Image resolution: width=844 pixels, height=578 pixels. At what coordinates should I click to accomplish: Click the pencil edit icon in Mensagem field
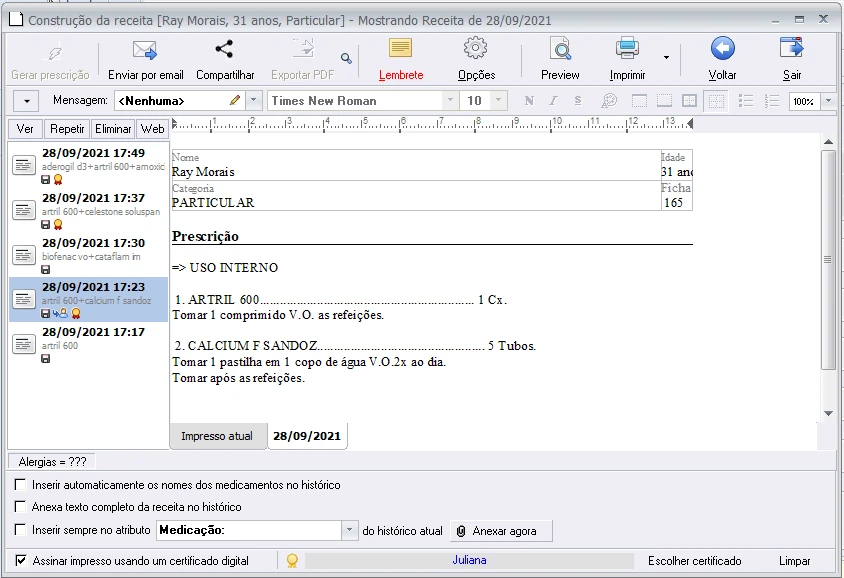coord(235,100)
